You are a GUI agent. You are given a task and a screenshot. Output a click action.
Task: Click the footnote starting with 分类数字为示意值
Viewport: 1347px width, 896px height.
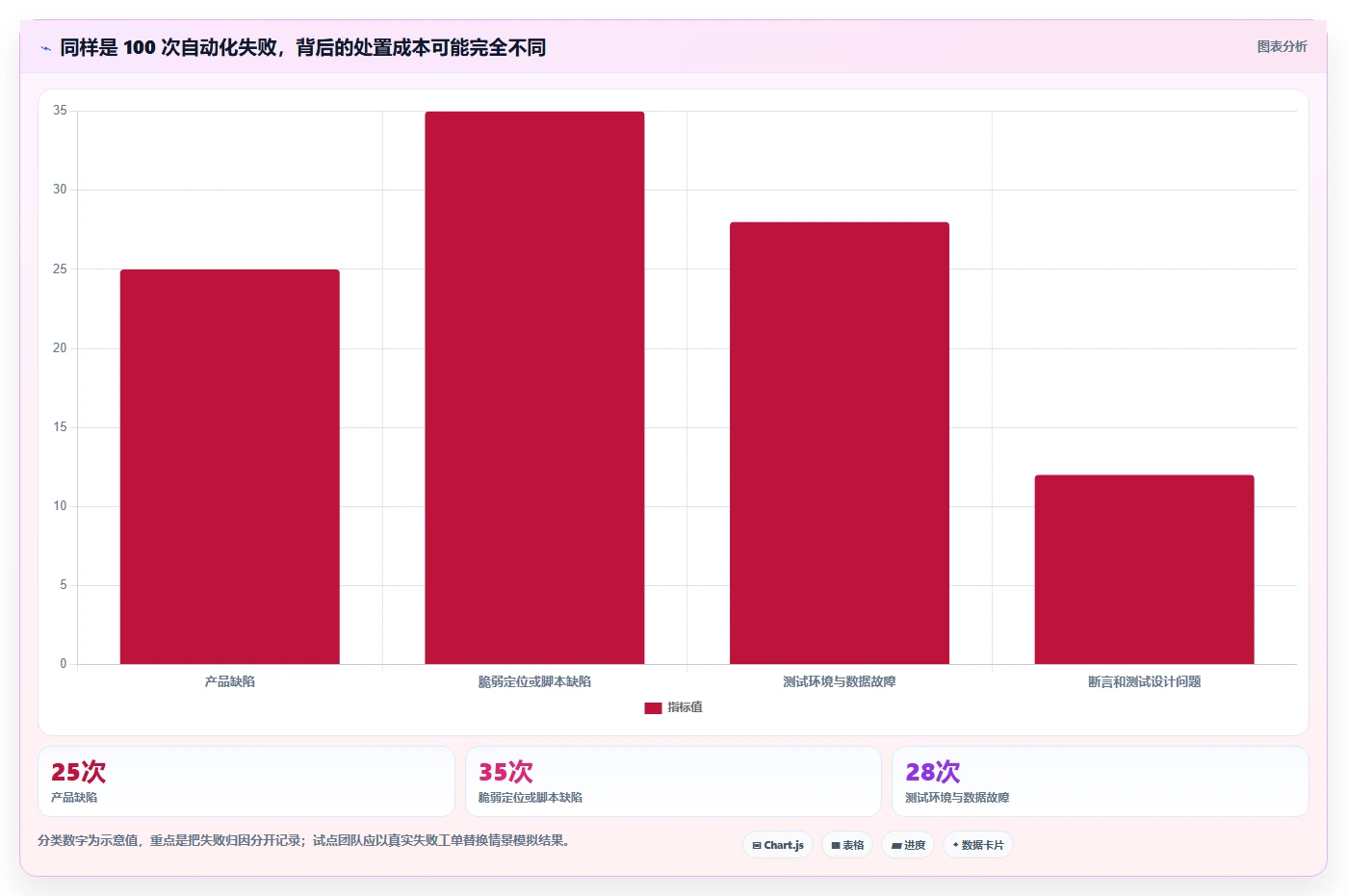tap(307, 840)
